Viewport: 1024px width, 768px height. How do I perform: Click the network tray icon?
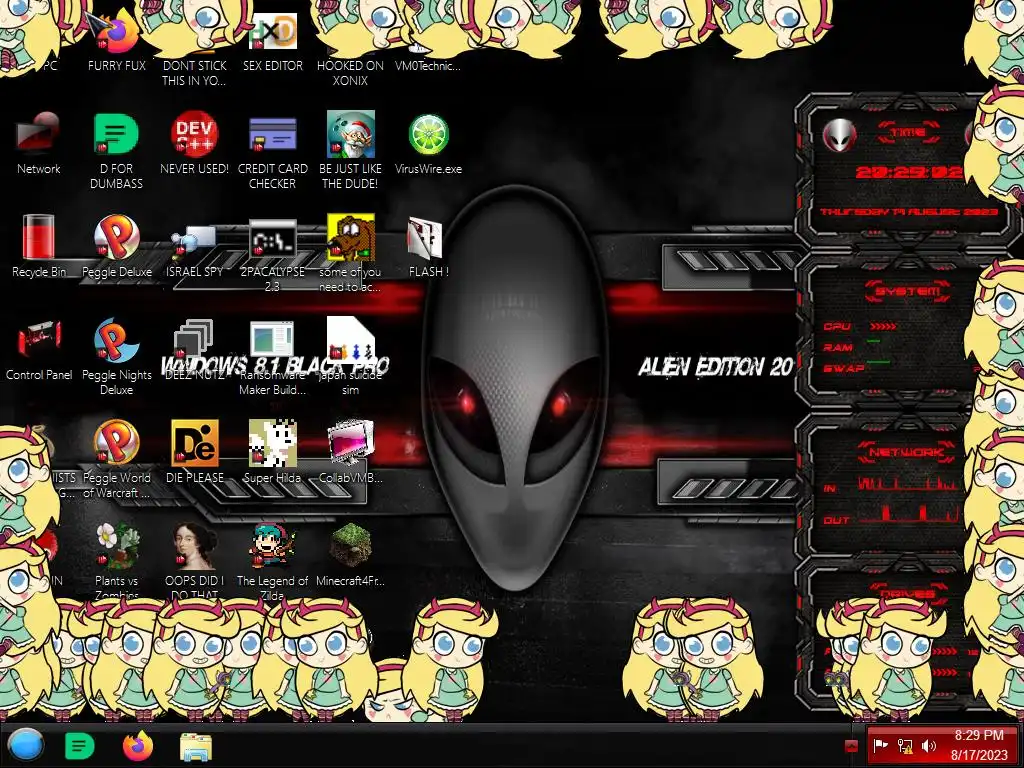pos(905,745)
